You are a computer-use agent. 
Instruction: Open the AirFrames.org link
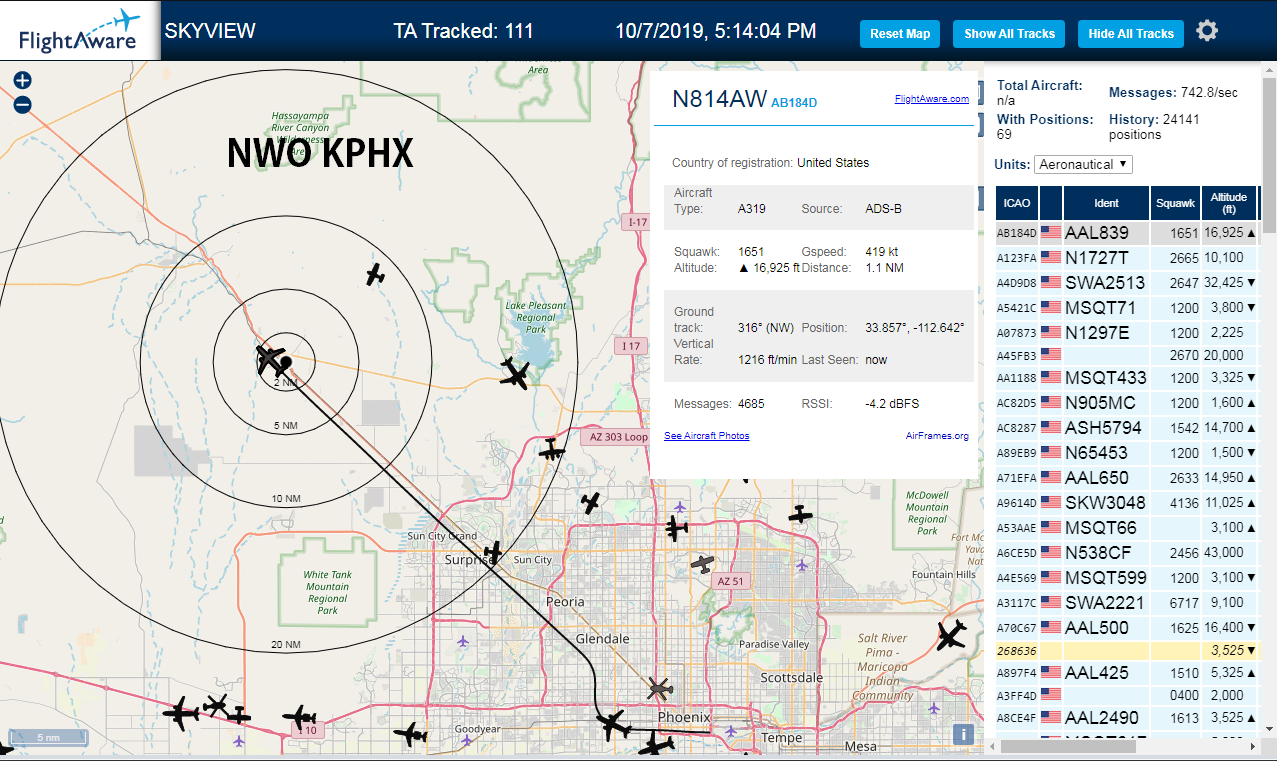[x=937, y=435]
